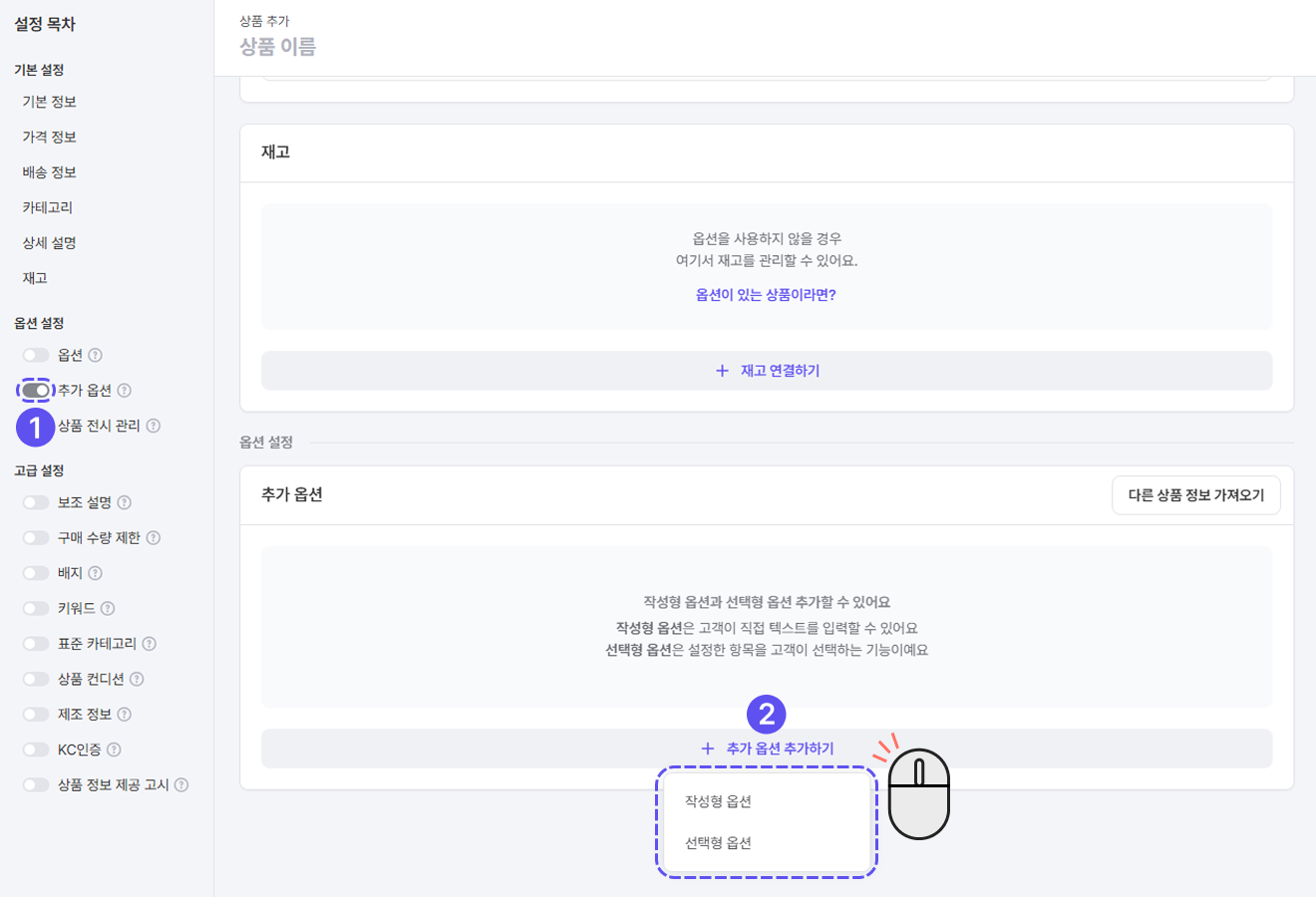
Task: Click help icon next to 키워드
Action: [108, 608]
